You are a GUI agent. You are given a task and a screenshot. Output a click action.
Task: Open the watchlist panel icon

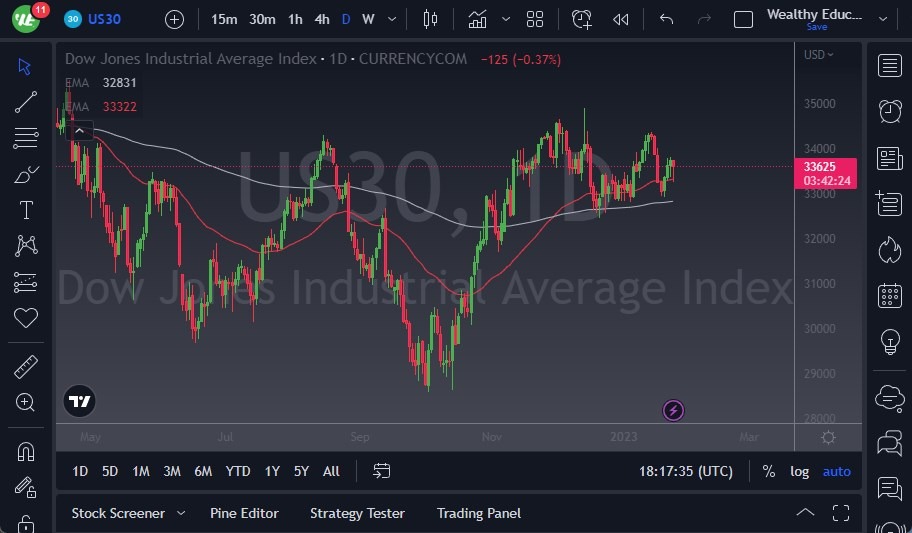pyautogui.click(x=889, y=66)
